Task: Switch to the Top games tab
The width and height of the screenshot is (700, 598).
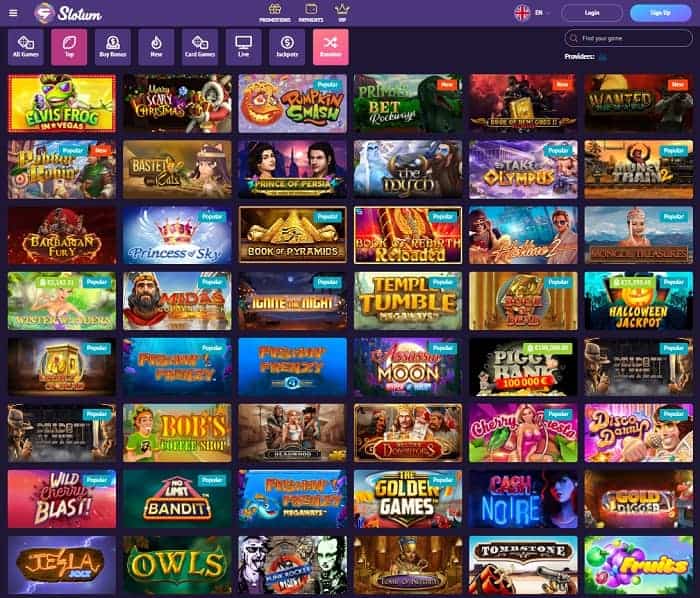Action: point(69,47)
